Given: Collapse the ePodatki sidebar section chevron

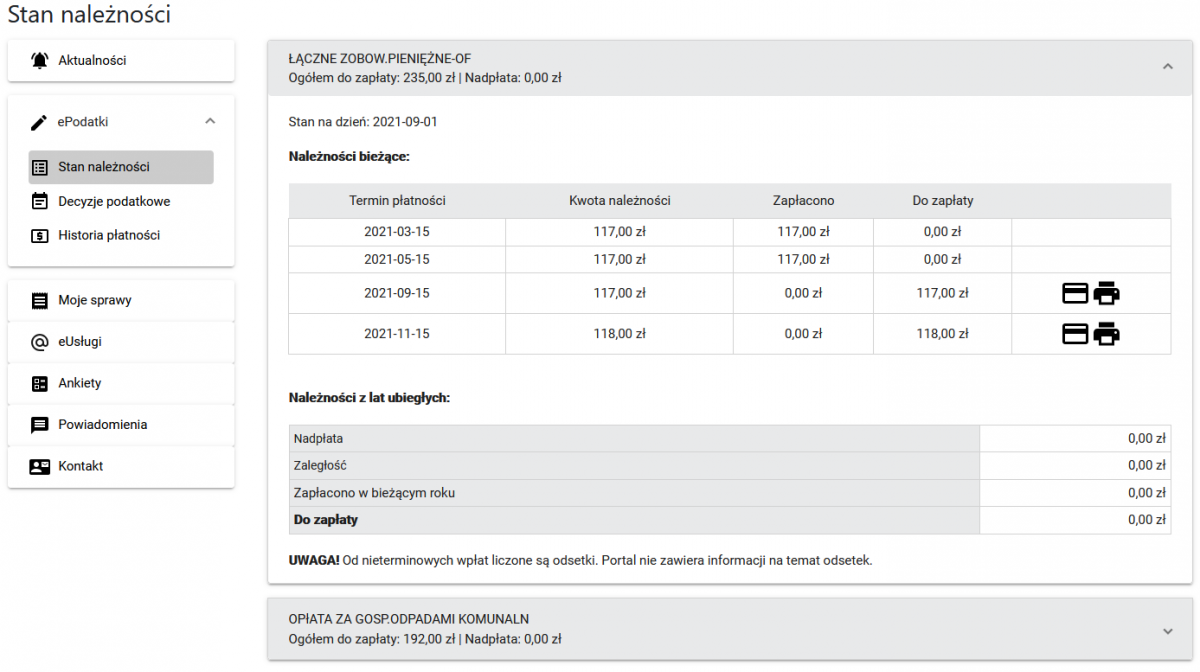Looking at the screenshot, I should click(210, 121).
